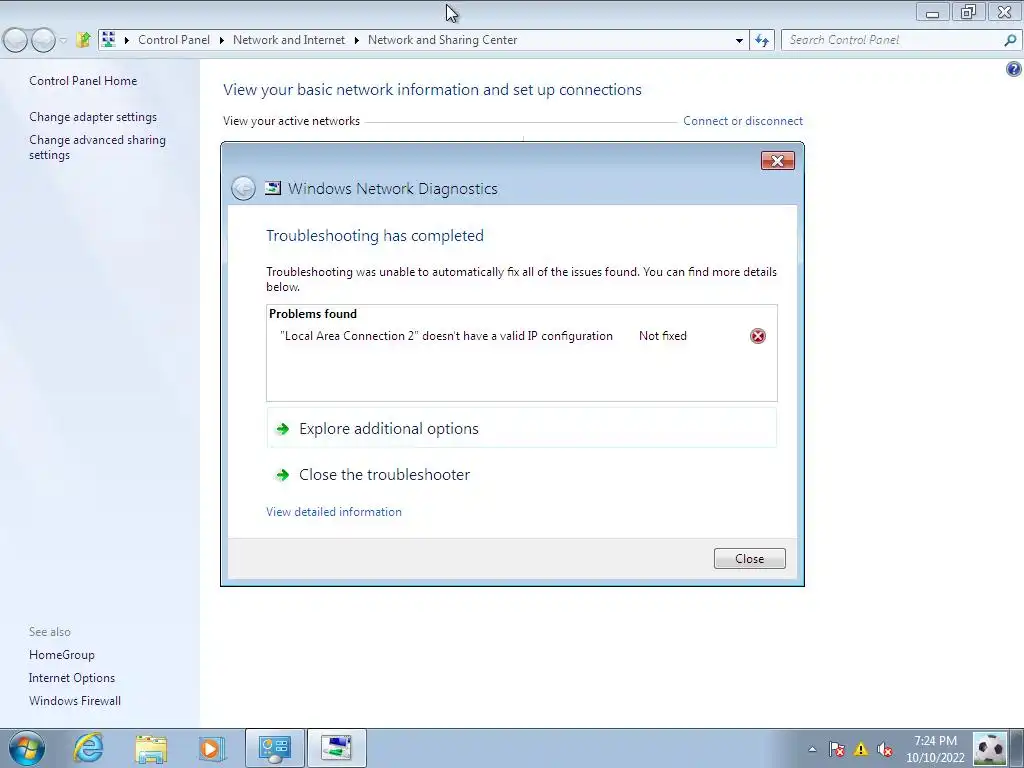
Task: Switch to Control Panel taskbar window
Action: pos(274,748)
